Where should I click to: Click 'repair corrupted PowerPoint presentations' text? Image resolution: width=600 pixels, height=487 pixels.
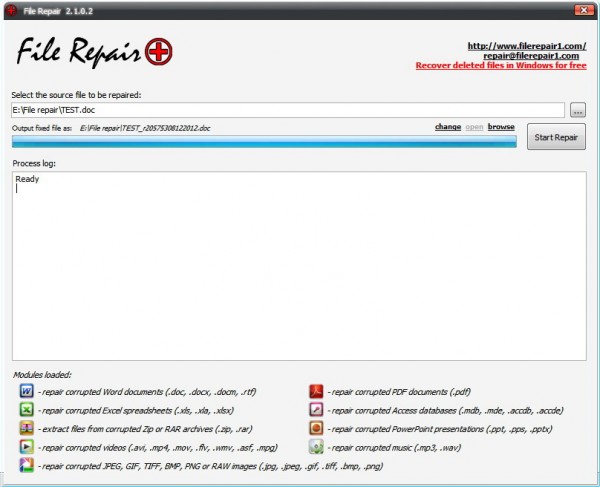click(440, 429)
